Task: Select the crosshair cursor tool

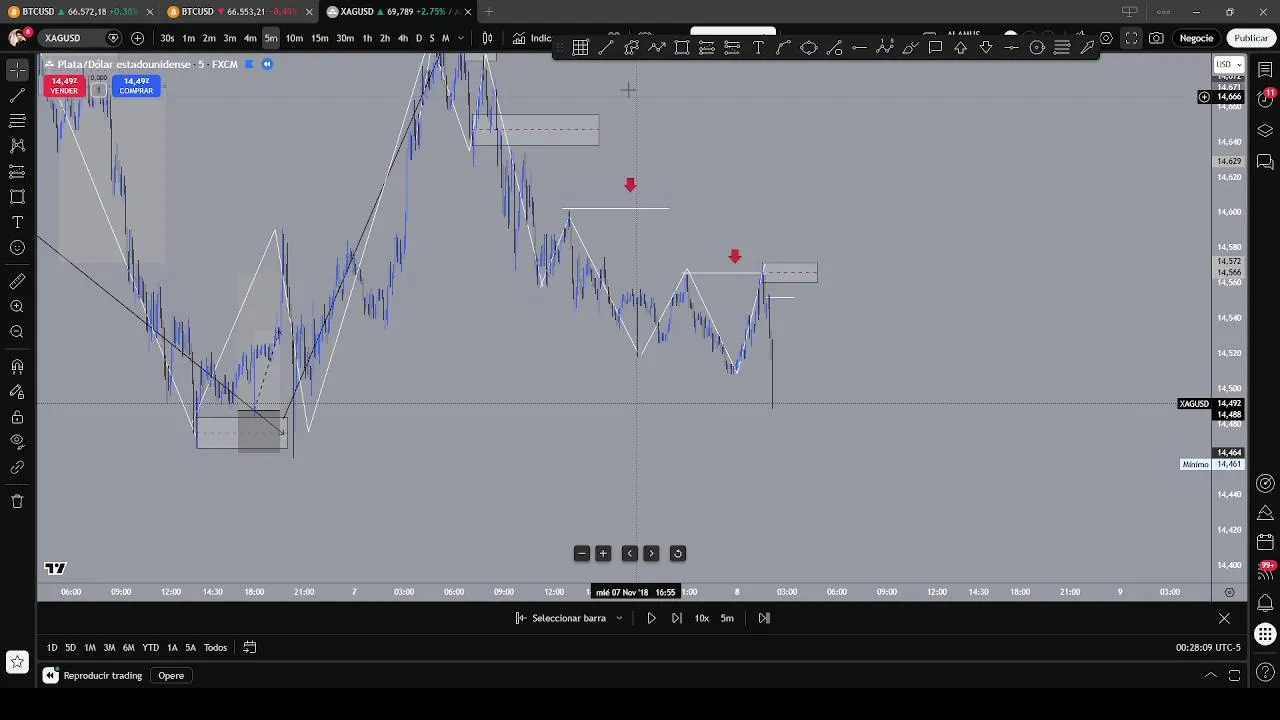Action: (17, 70)
